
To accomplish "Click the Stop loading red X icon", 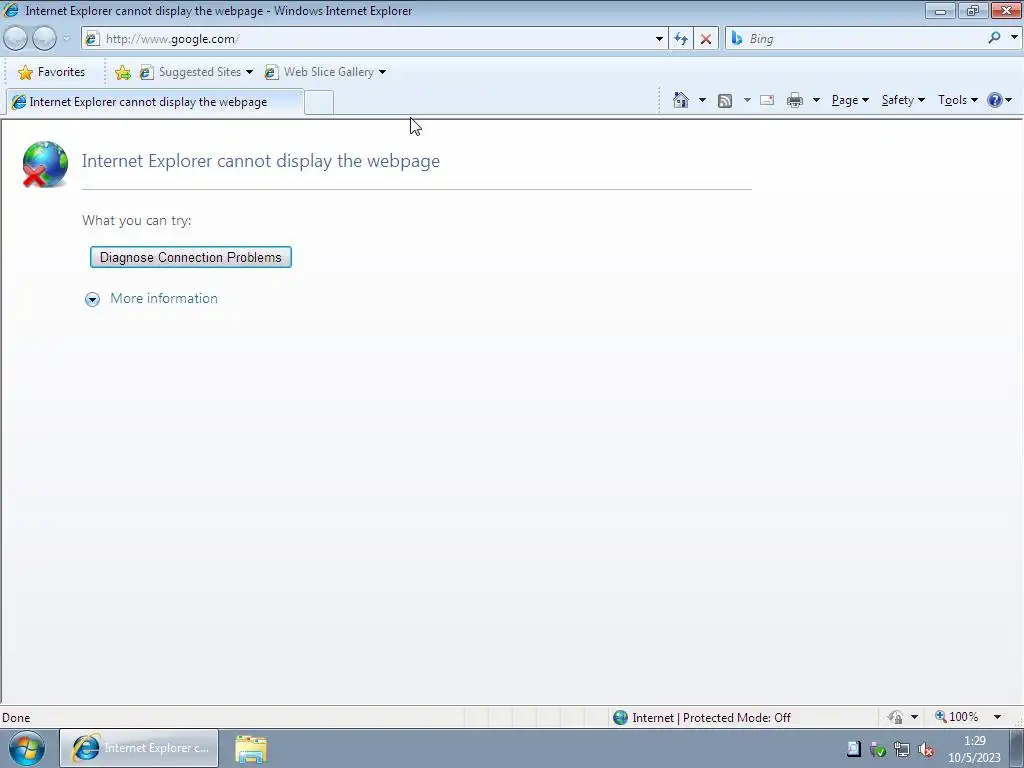I will [x=706, y=39].
